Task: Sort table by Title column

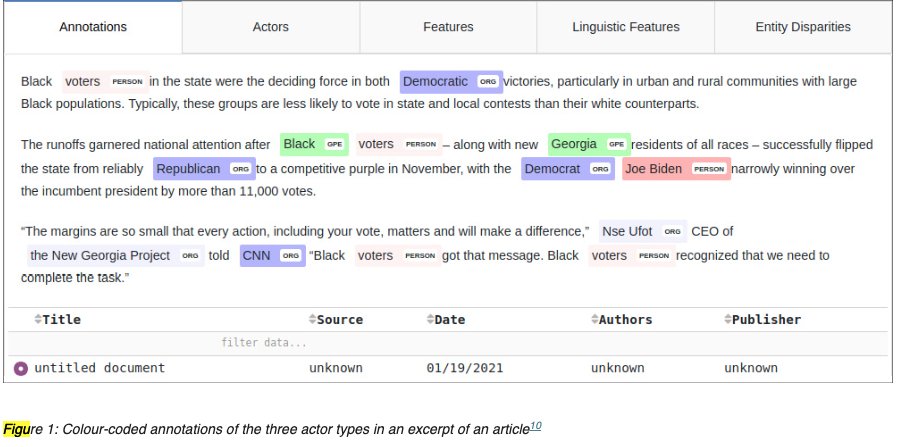Action: click(38, 319)
